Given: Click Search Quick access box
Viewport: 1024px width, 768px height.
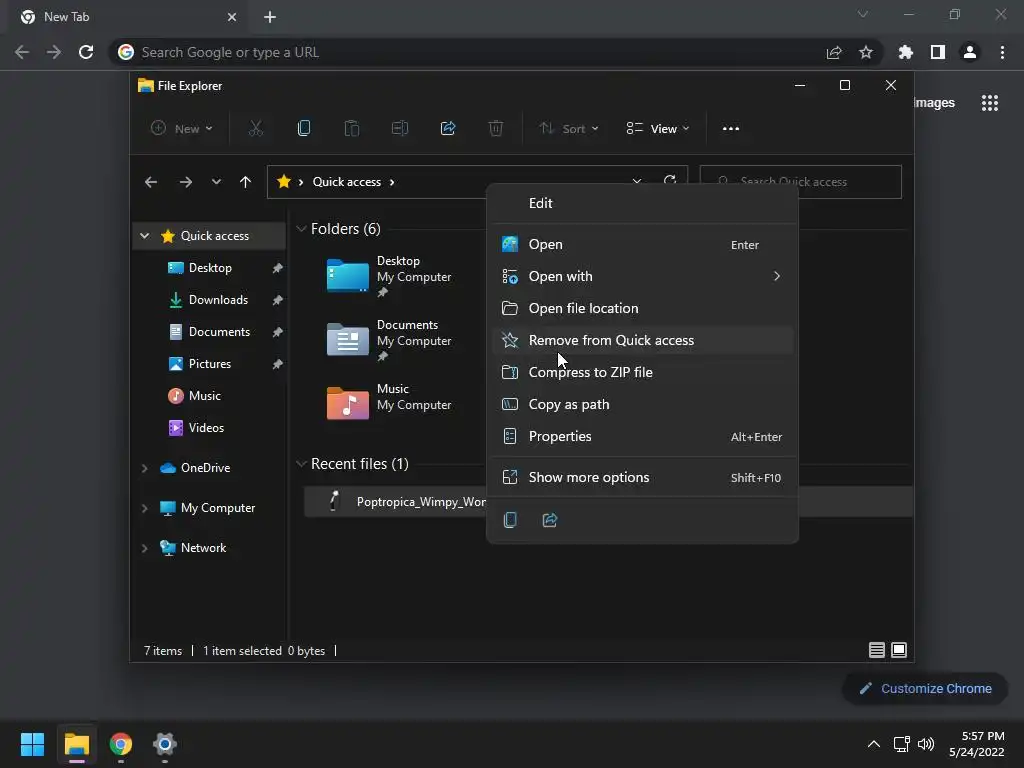Looking at the screenshot, I should [x=801, y=182].
